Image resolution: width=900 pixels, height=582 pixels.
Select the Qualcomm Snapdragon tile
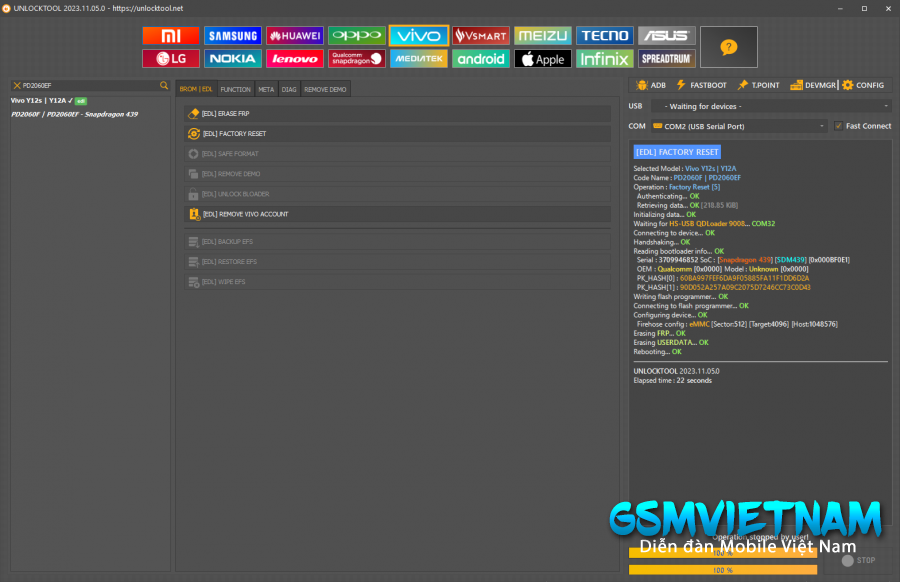click(x=356, y=59)
